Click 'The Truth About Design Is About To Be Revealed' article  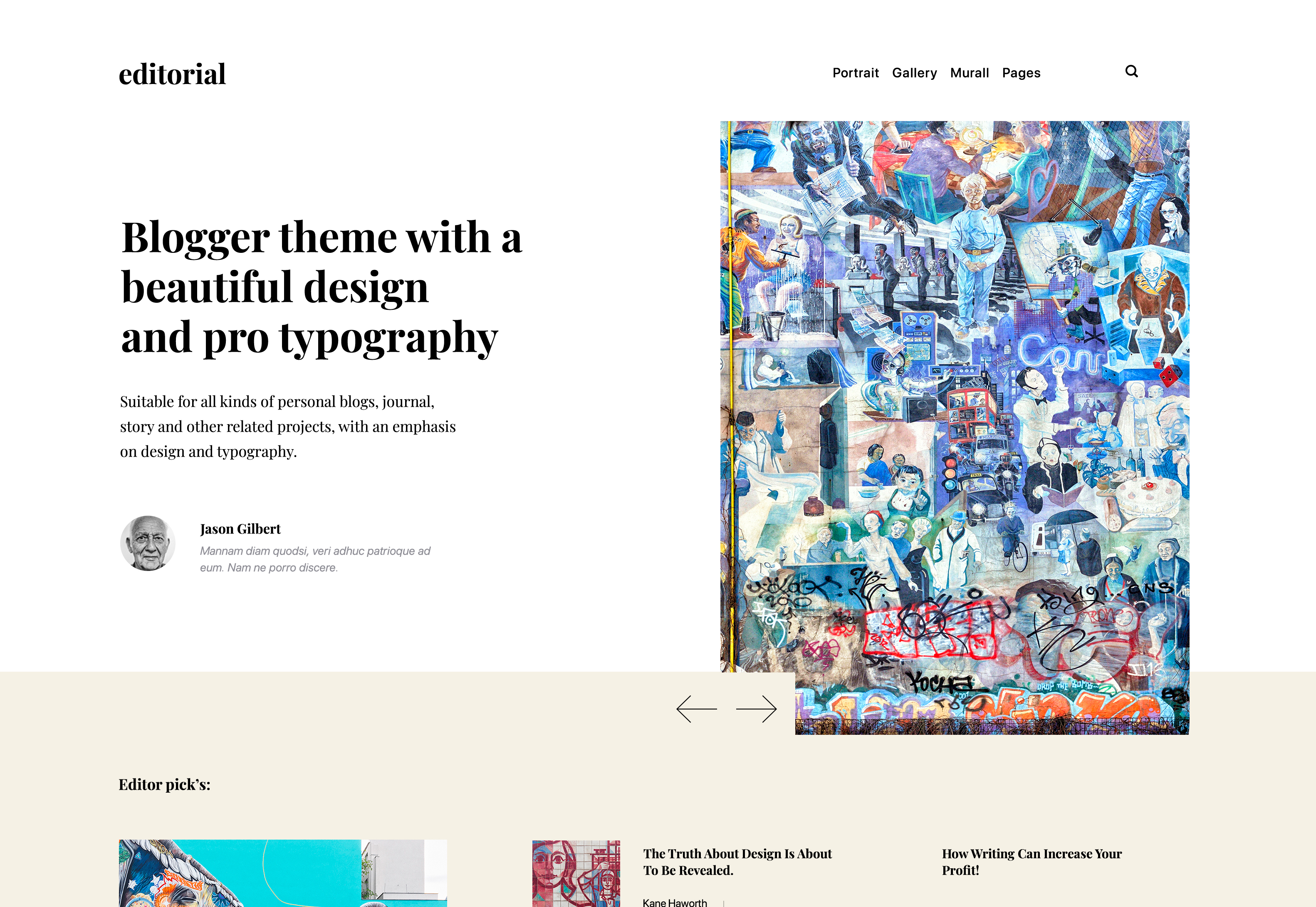737,862
